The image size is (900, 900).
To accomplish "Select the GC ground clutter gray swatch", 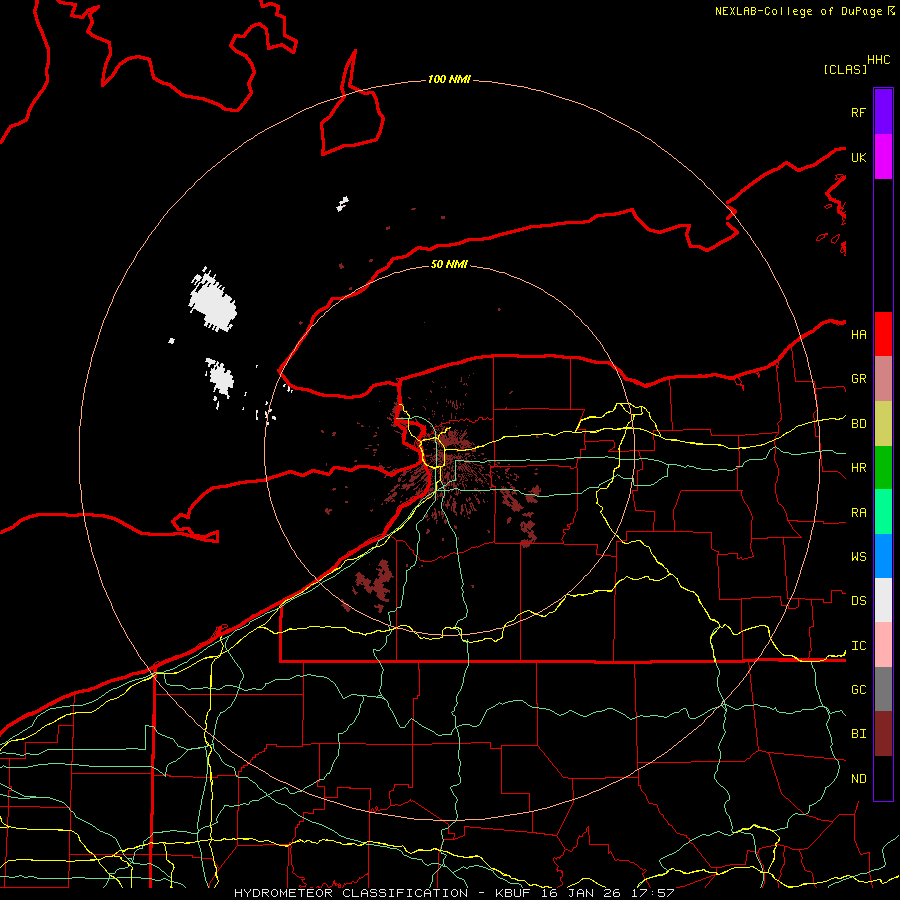I will point(883,689).
